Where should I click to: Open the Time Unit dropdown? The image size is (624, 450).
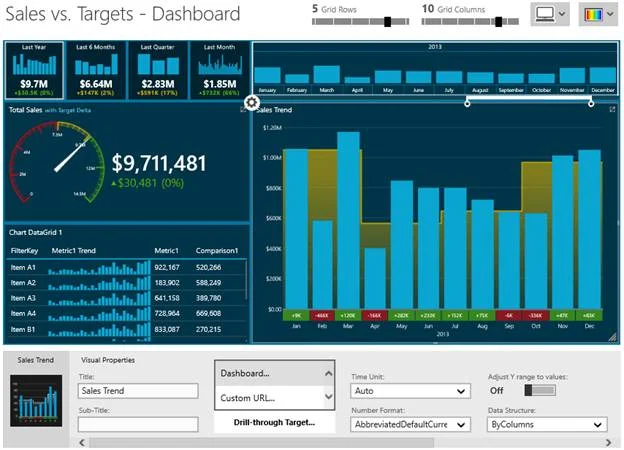(x=410, y=391)
